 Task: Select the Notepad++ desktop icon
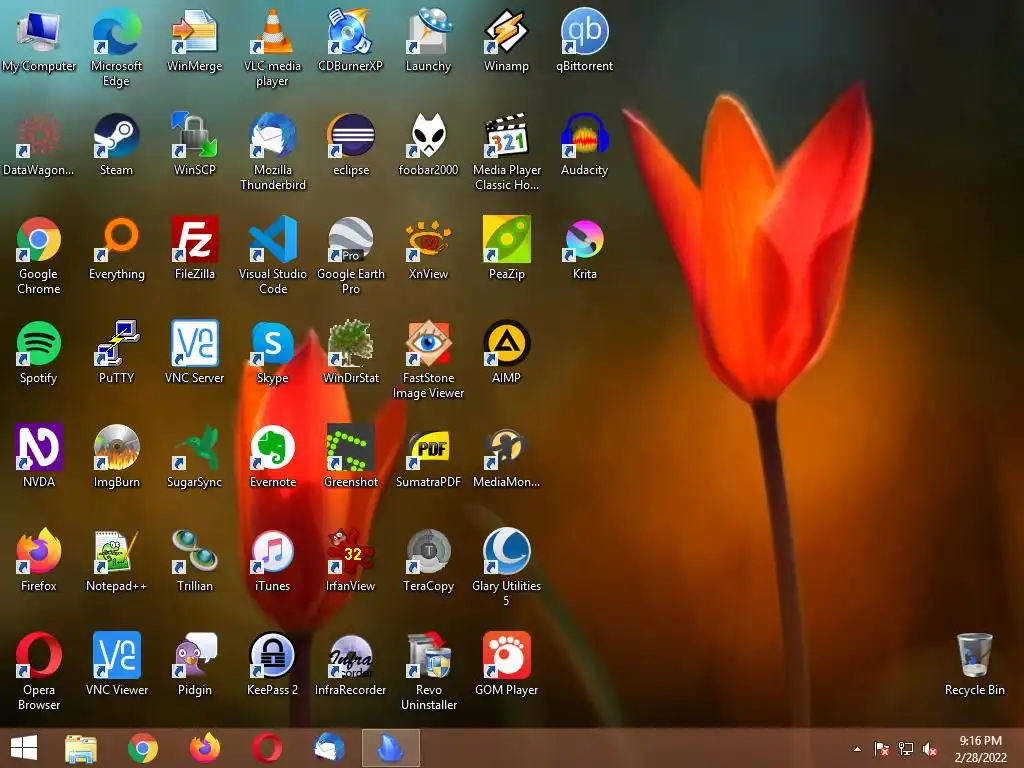click(116, 551)
